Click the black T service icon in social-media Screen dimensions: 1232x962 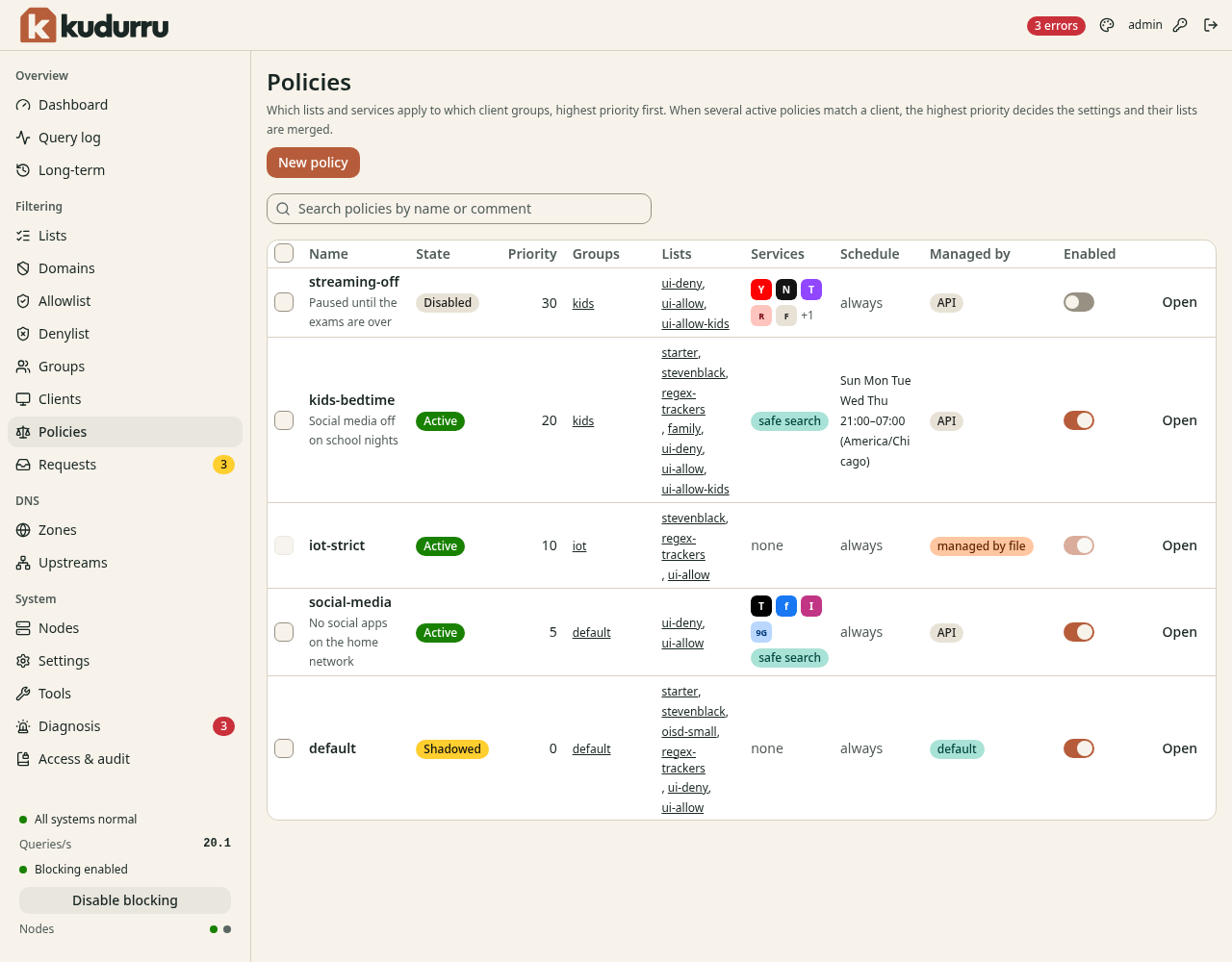click(x=761, y=606)
